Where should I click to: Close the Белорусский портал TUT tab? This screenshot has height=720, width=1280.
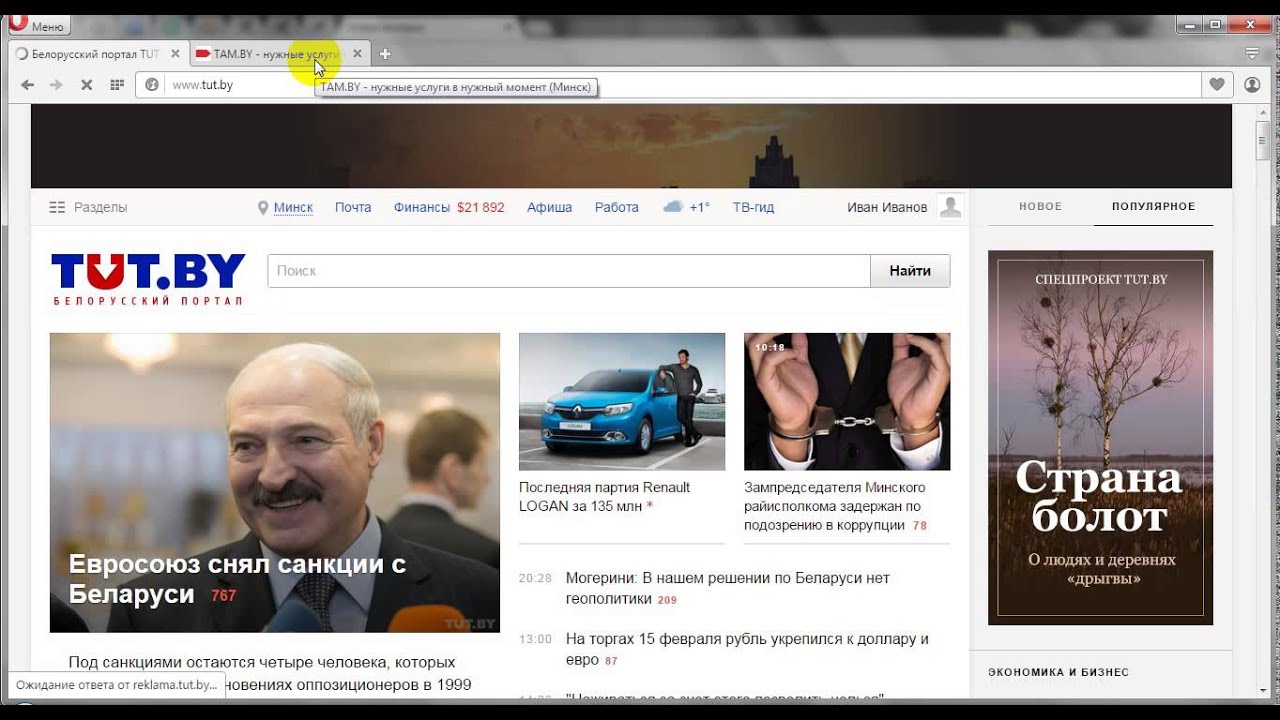(x=175, y=54)
